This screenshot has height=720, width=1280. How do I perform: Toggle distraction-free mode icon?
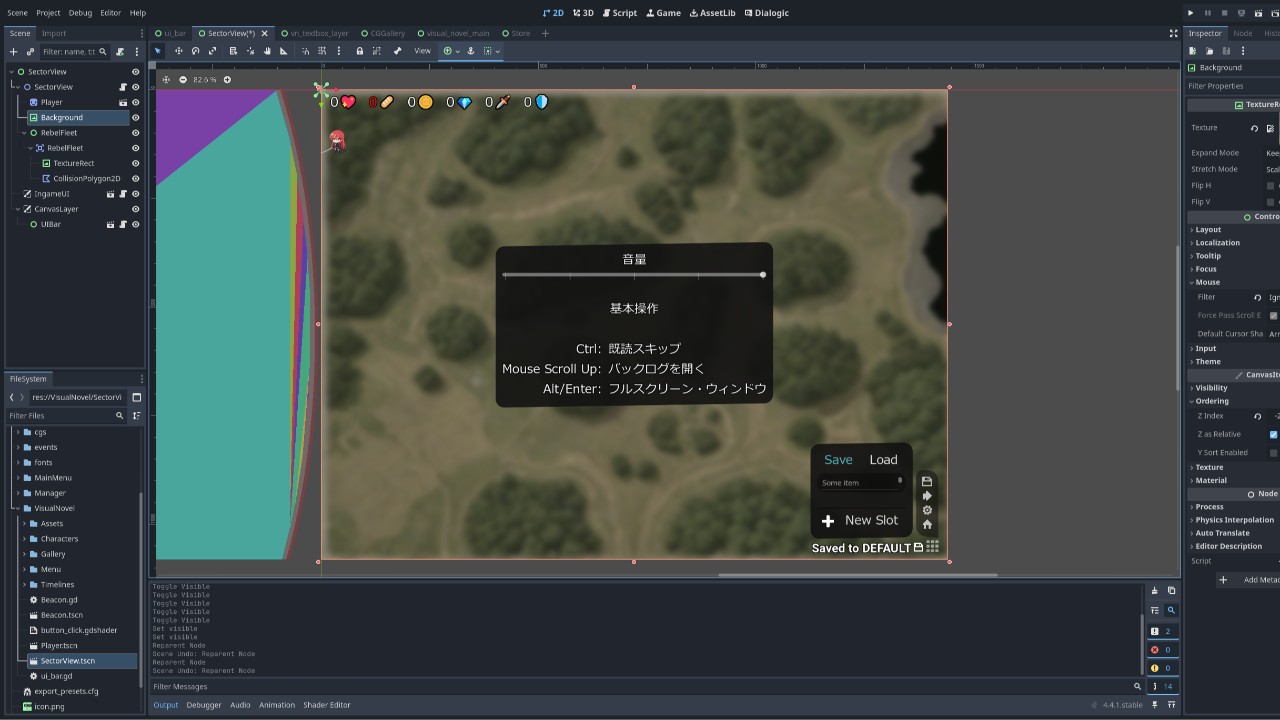coord(1173,33)
